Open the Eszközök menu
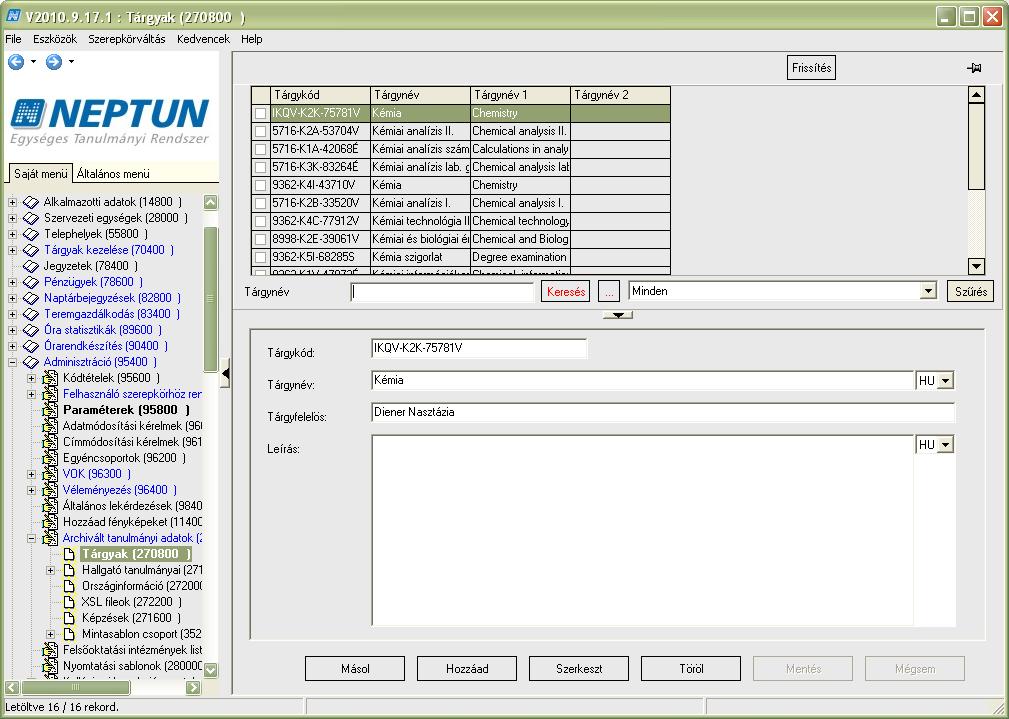The height and width of the screenshot is (719, 1009). click(x=55, y=39)
